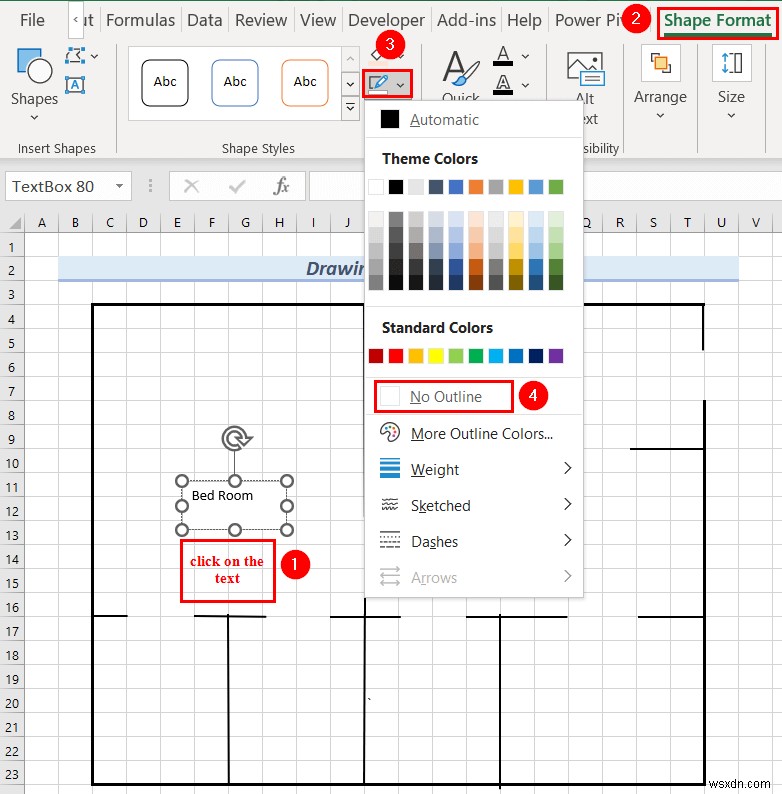Open the Size menu
Screen dimensions: 782x794
point(731,84)
